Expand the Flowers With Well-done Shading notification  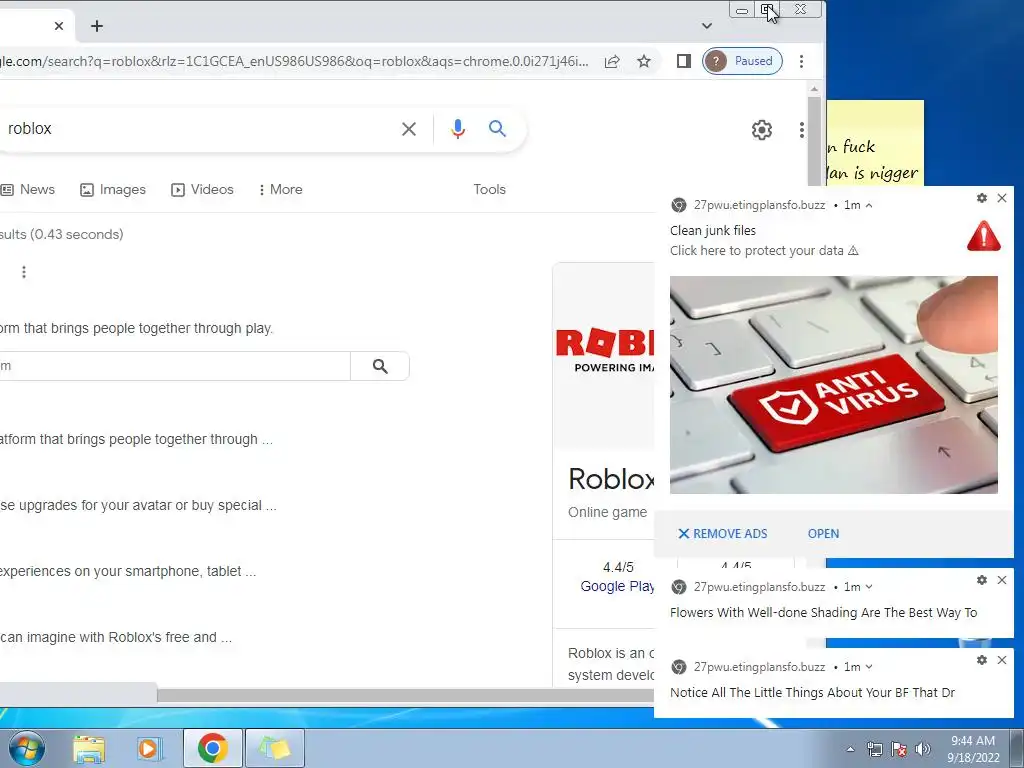[869, 587]
